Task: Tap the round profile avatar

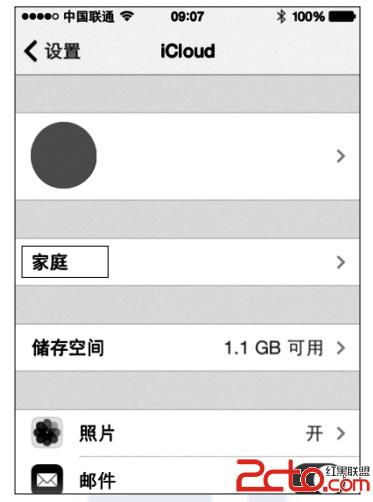Action: click(64, 155)
